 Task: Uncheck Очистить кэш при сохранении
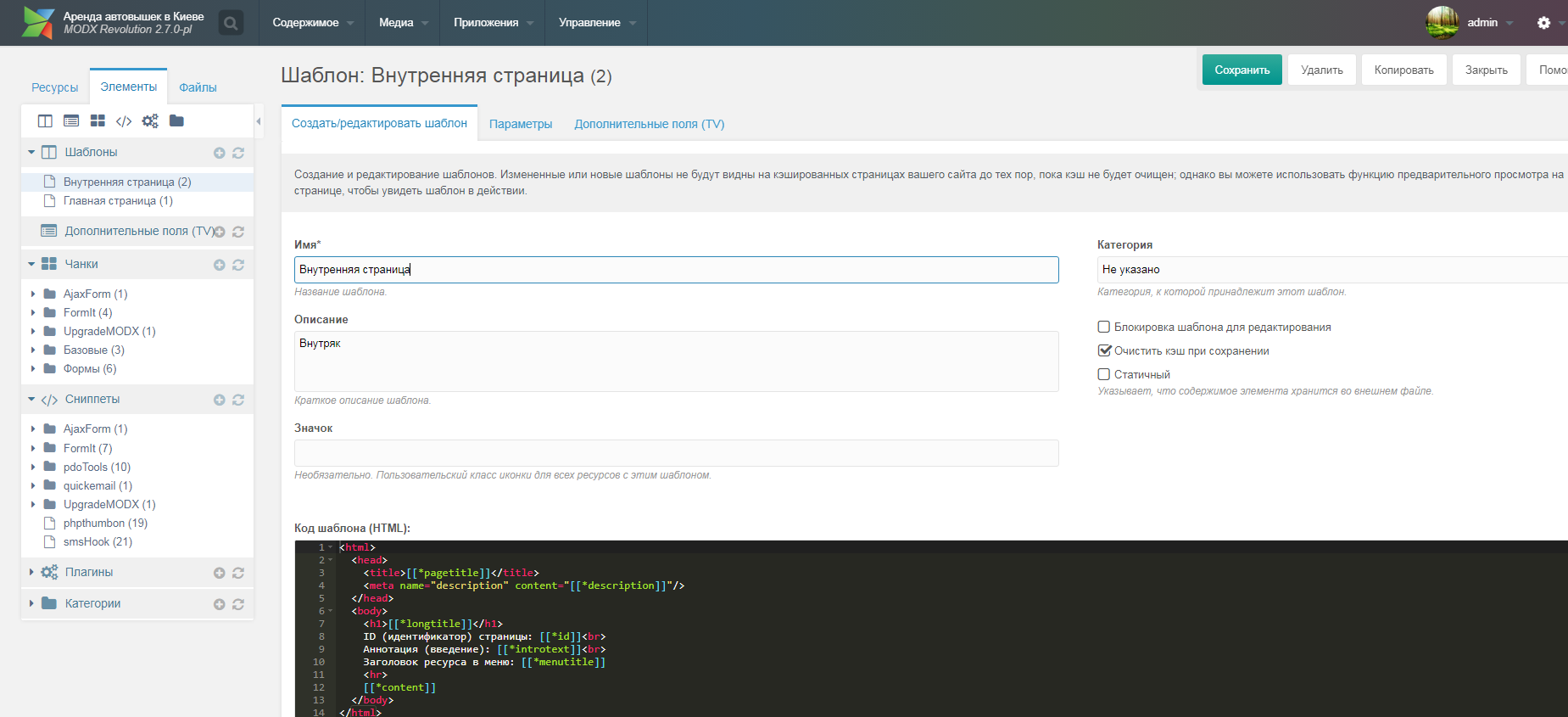click(1104, 350)
